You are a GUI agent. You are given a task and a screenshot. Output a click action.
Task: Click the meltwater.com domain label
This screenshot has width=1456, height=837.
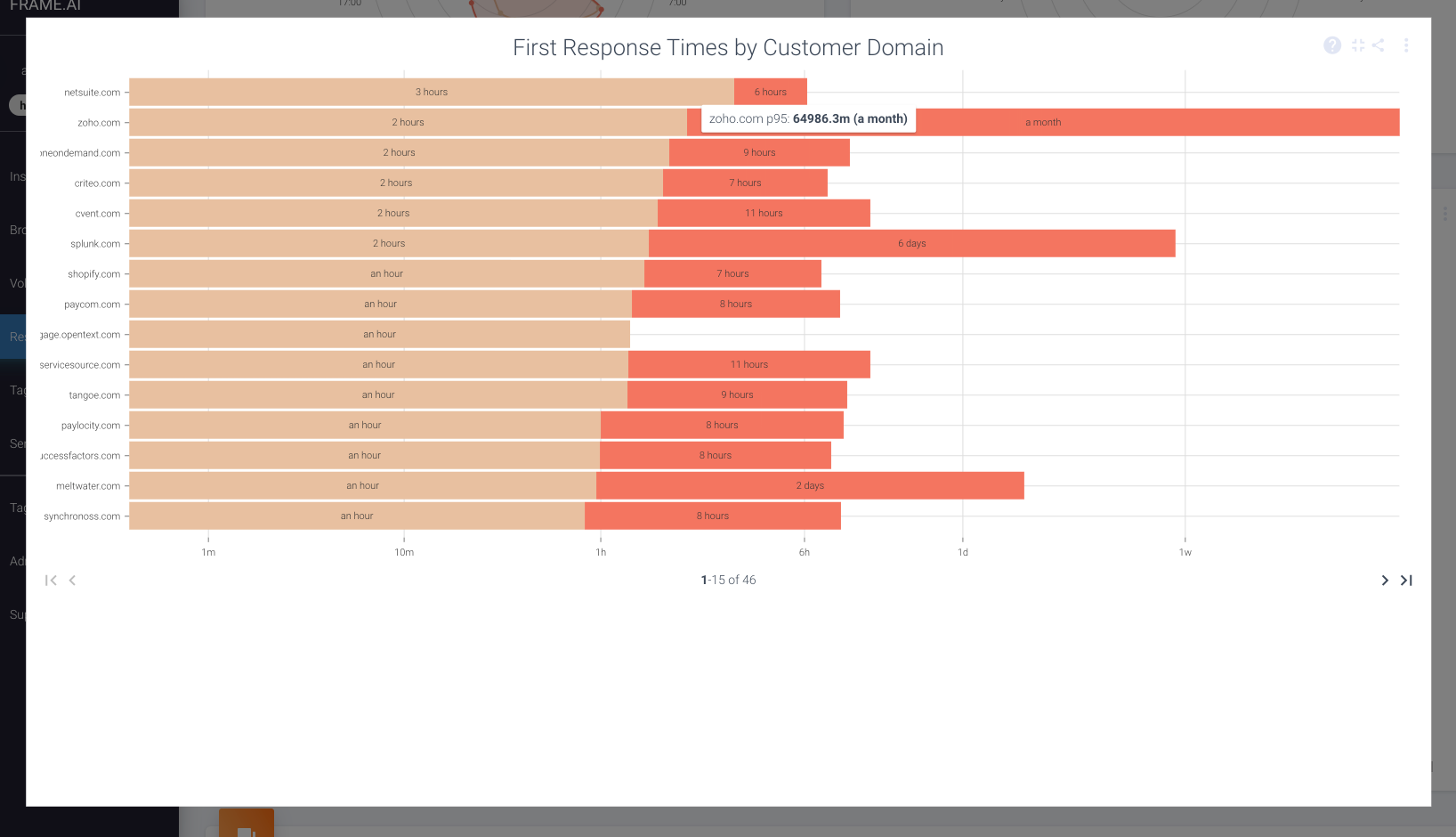tap(88, 486)
